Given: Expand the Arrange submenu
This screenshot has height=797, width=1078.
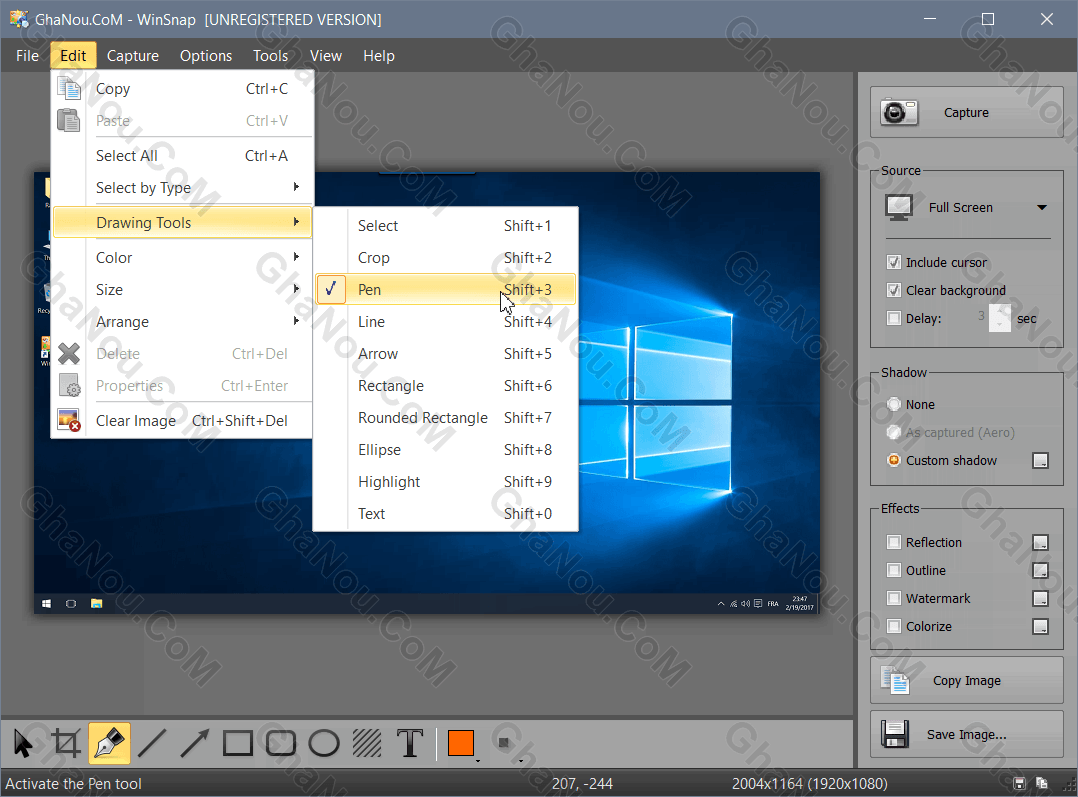Looking at the screenshot, I should click(182, 322).
